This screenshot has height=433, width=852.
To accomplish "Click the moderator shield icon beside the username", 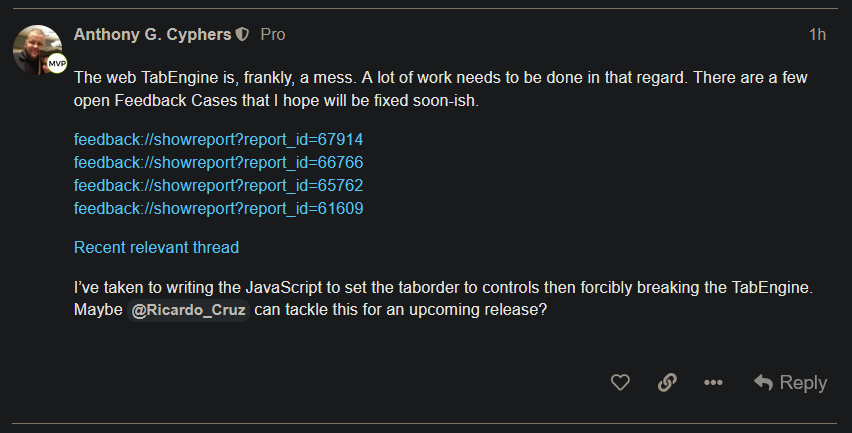I will [242, 34].
